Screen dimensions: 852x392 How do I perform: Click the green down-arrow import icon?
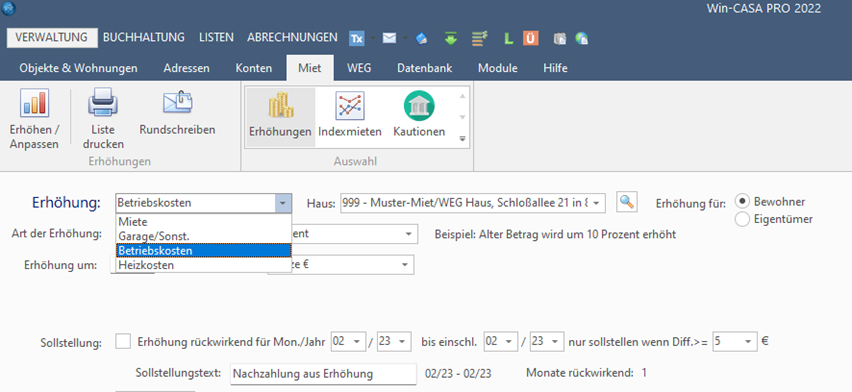click(x=450, y=38)
